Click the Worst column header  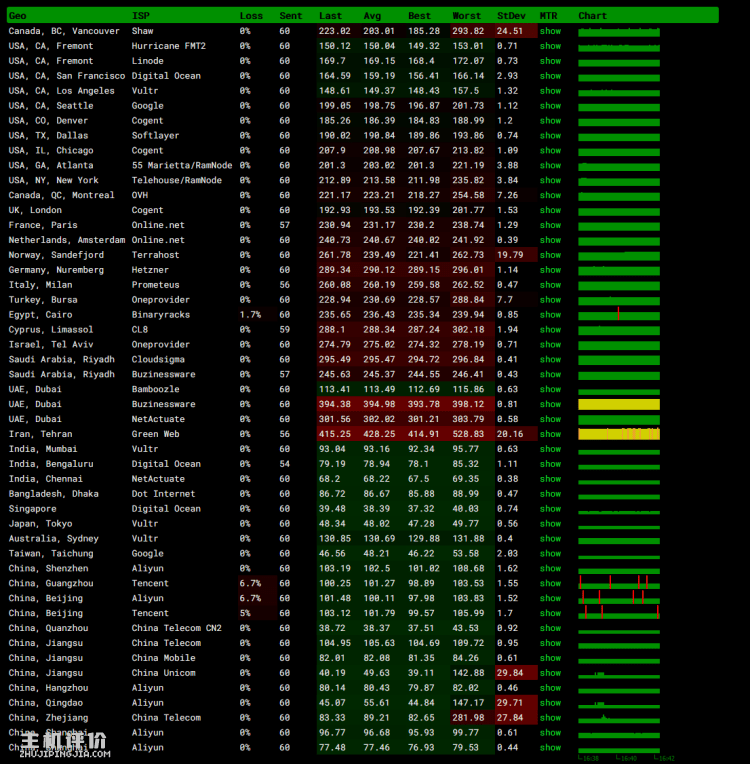pos(466,16)
